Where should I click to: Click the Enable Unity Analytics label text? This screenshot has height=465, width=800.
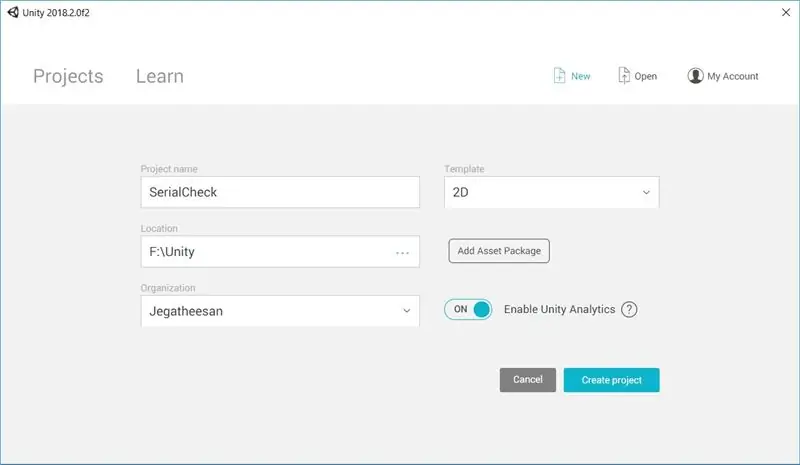click(x=559, y=309)
